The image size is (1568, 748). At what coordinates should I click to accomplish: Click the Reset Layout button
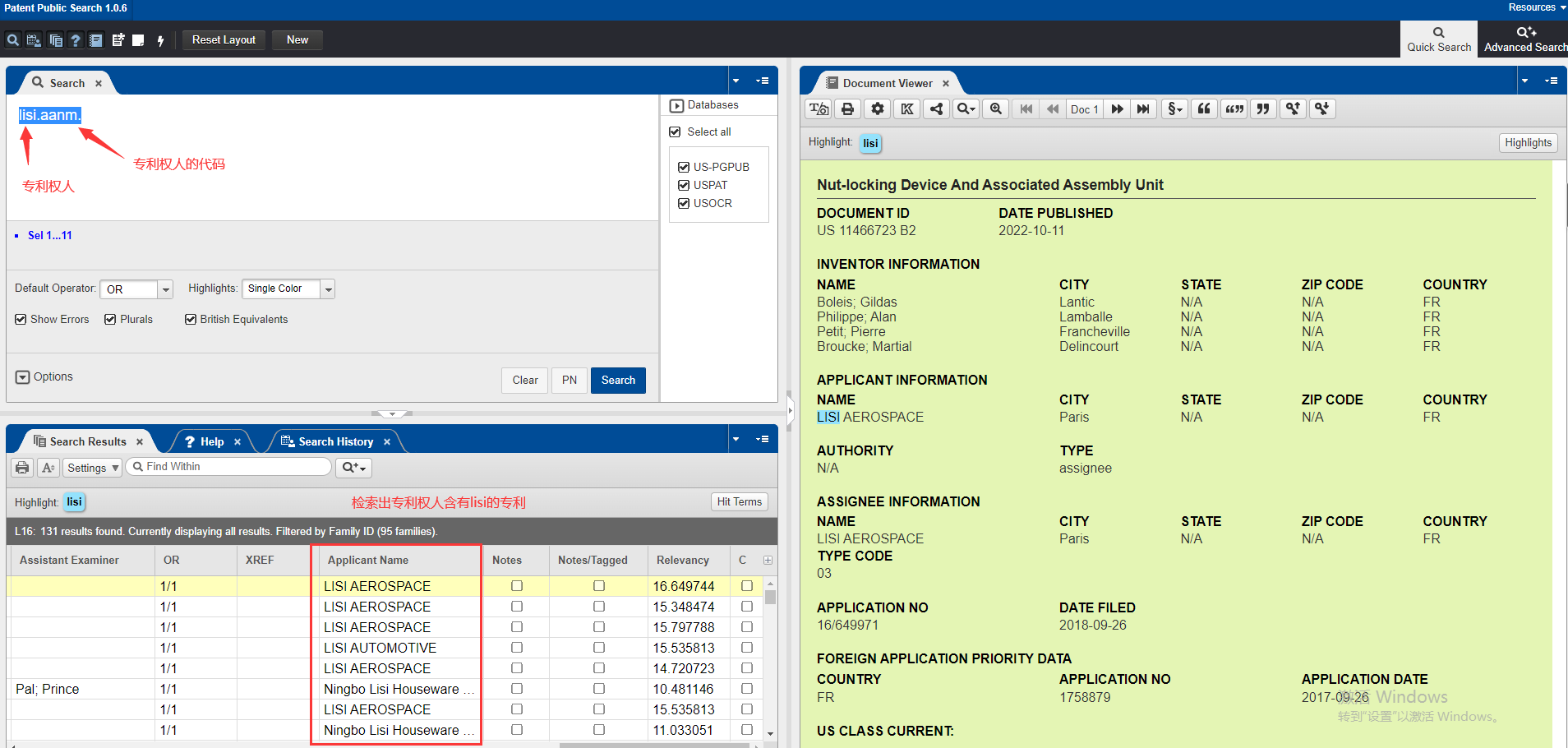point(224,39)
